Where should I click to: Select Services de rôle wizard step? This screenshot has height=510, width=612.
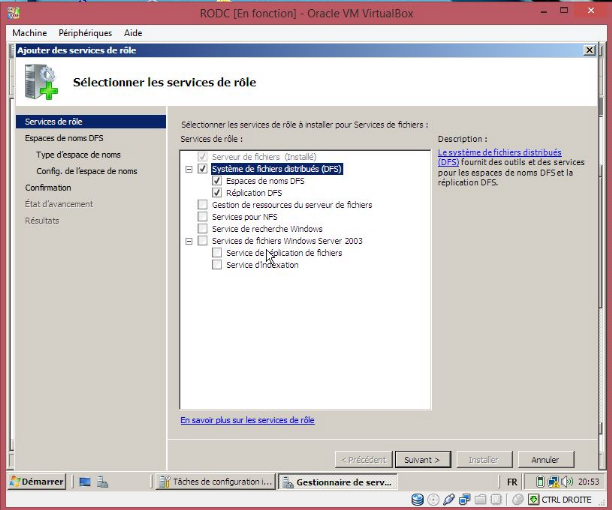(x=91, y=122)
